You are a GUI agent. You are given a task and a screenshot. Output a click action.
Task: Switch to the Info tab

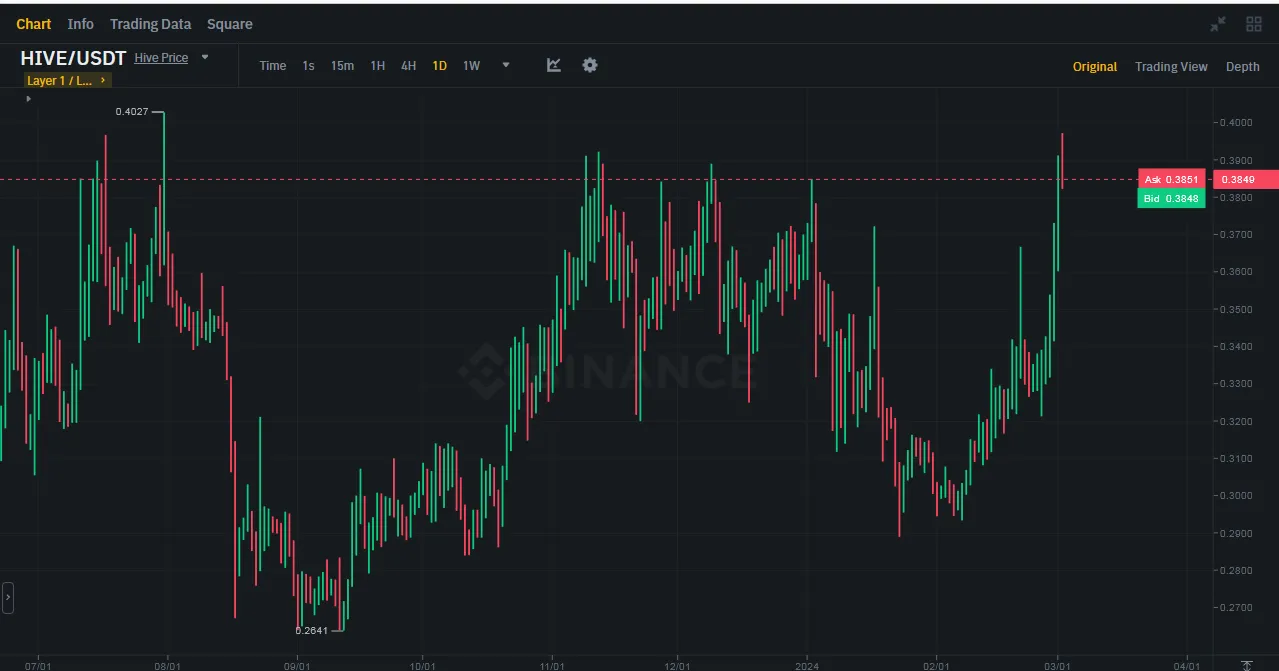[81, 24]
